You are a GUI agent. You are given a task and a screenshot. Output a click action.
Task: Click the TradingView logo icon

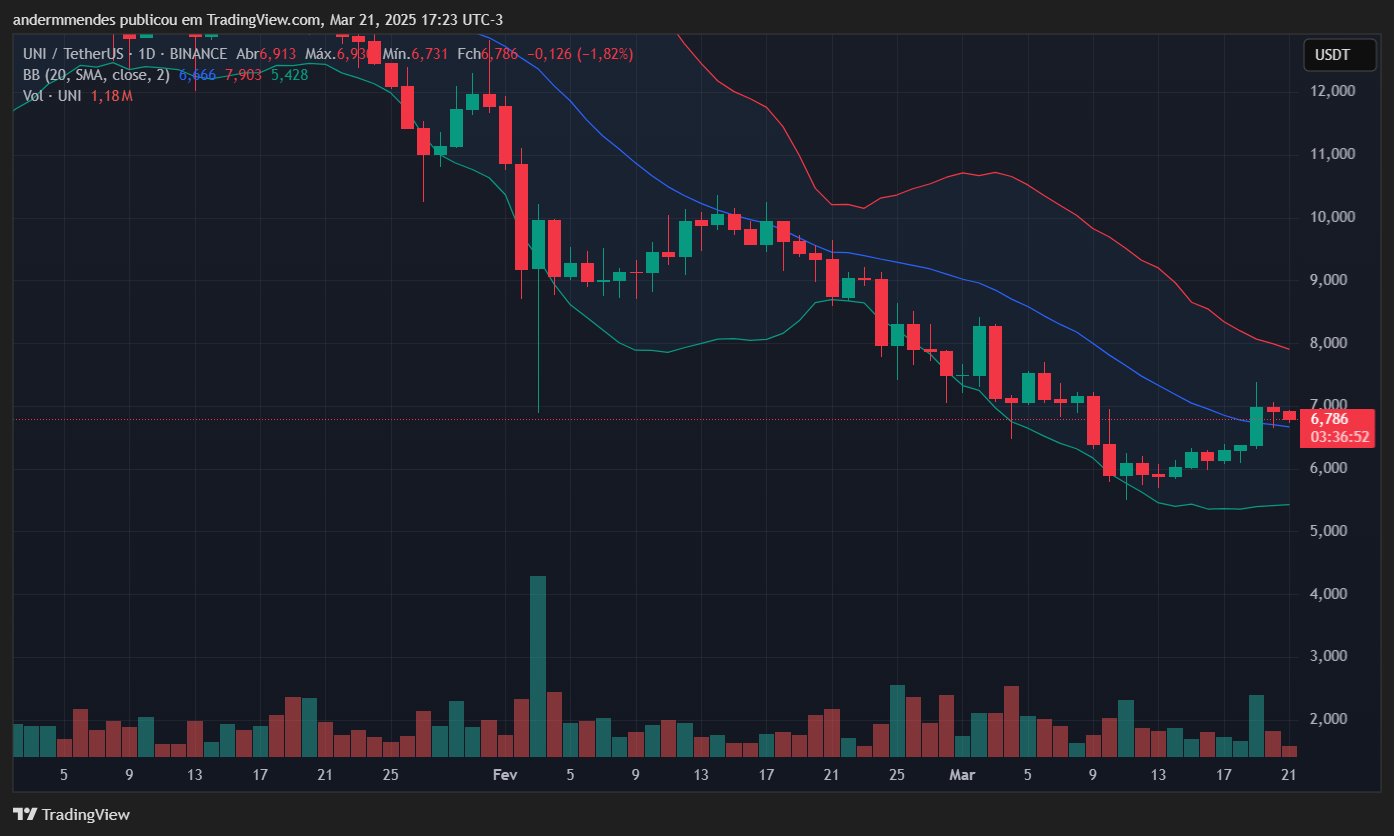tap(25, 814)
